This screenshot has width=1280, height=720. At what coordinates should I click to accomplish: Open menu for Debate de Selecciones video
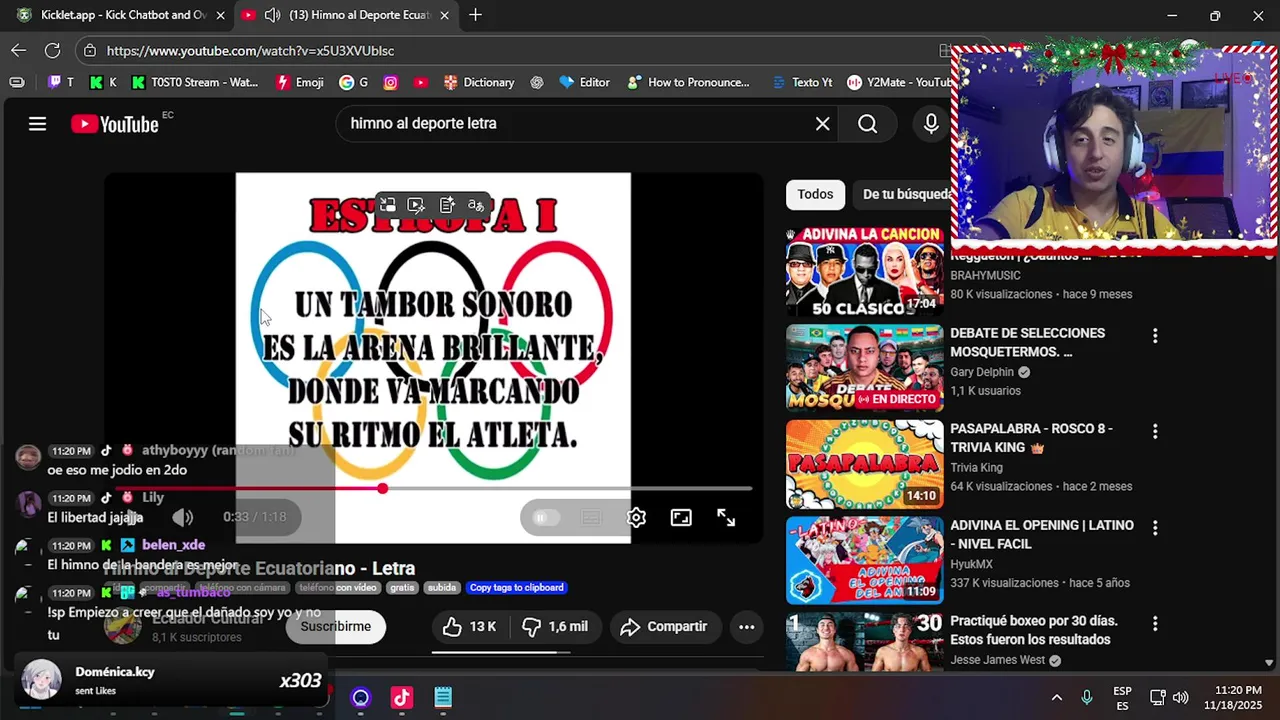(x=1155, y=336)
